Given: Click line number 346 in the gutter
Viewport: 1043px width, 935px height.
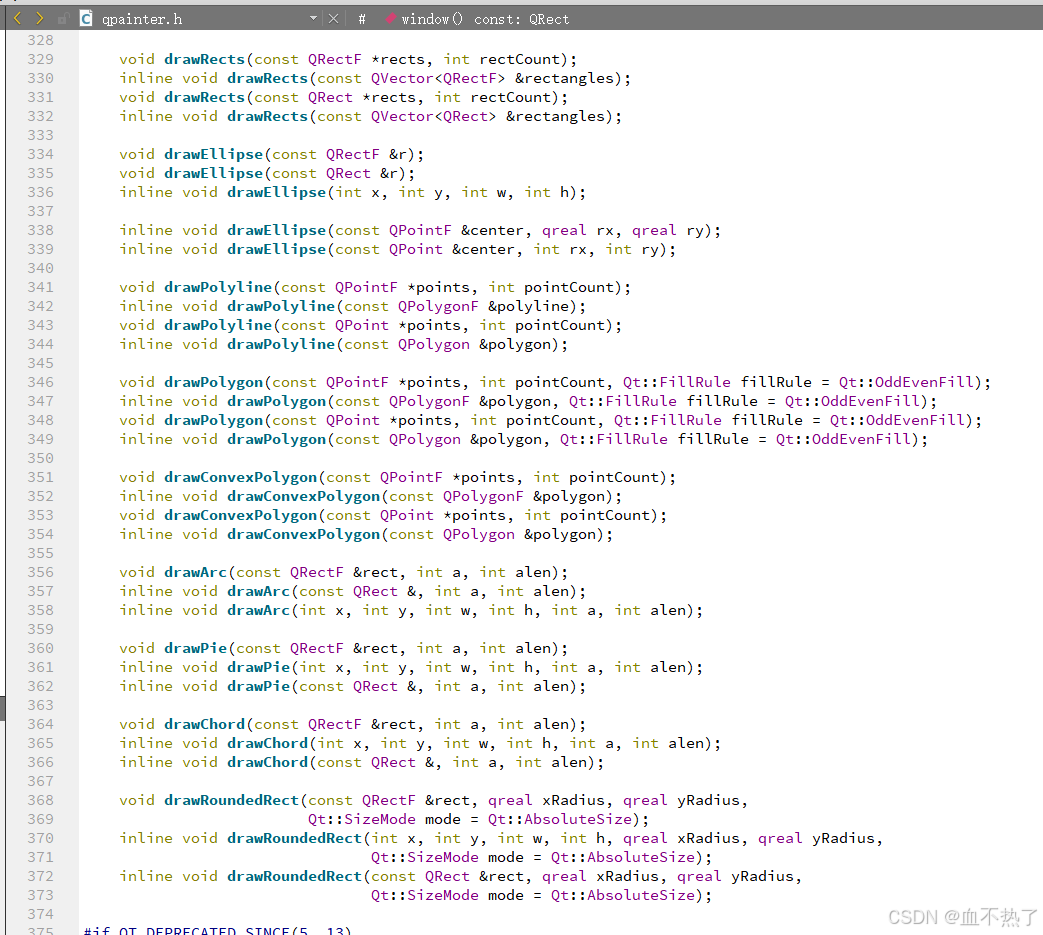Looking at the screenshot, I should point(41,382).
